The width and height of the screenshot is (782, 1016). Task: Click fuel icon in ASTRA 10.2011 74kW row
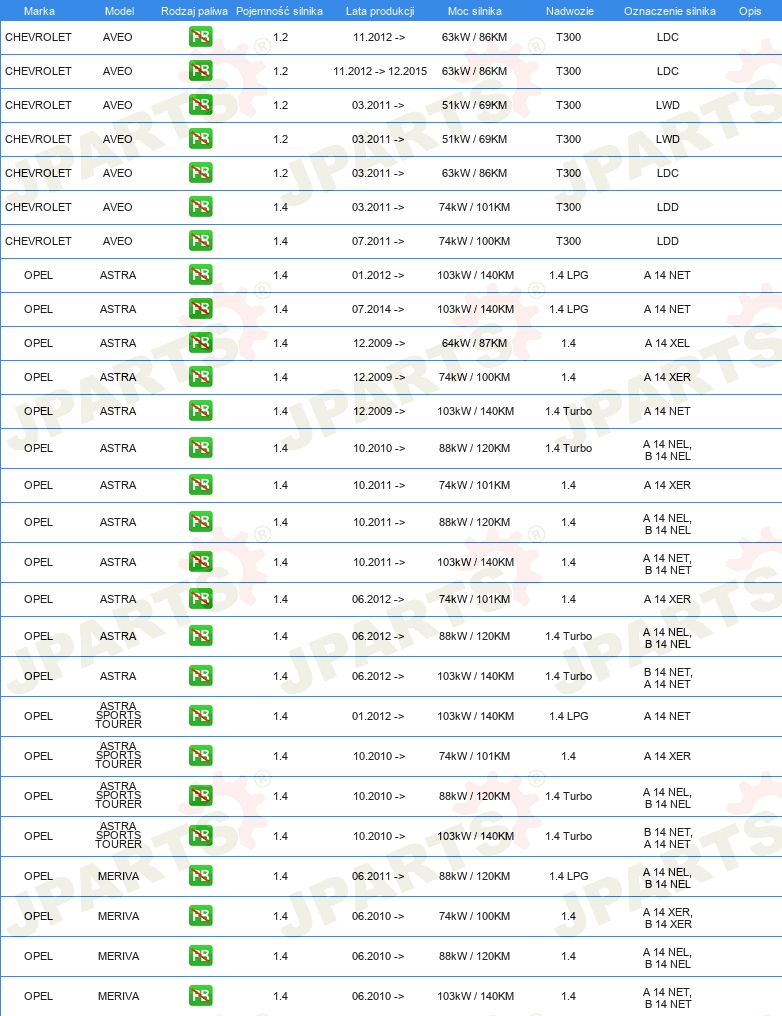[201, 485]
